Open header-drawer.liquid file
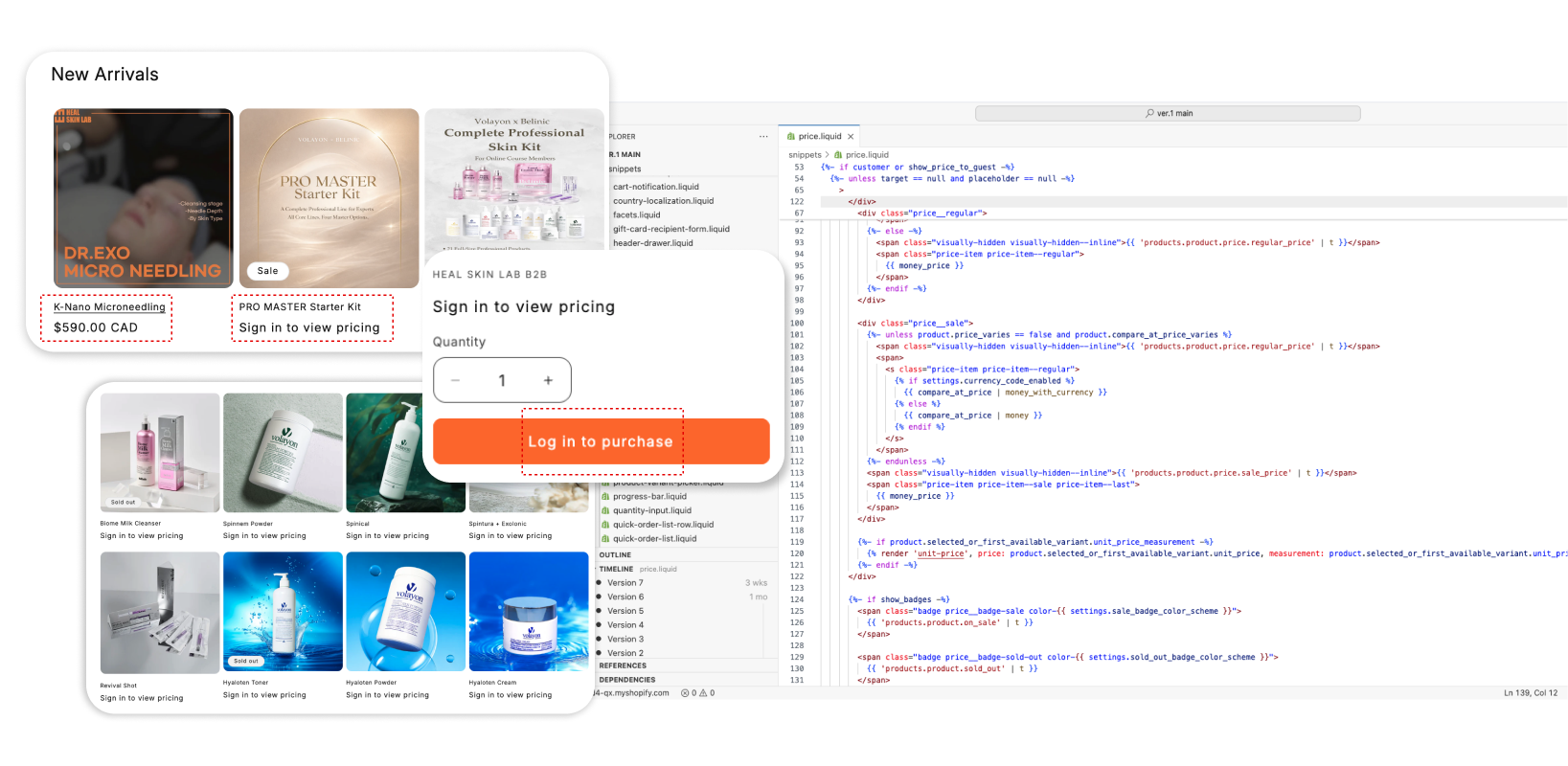The width and height of the screenshot is (1568, 766). click(x=652, y=243)
